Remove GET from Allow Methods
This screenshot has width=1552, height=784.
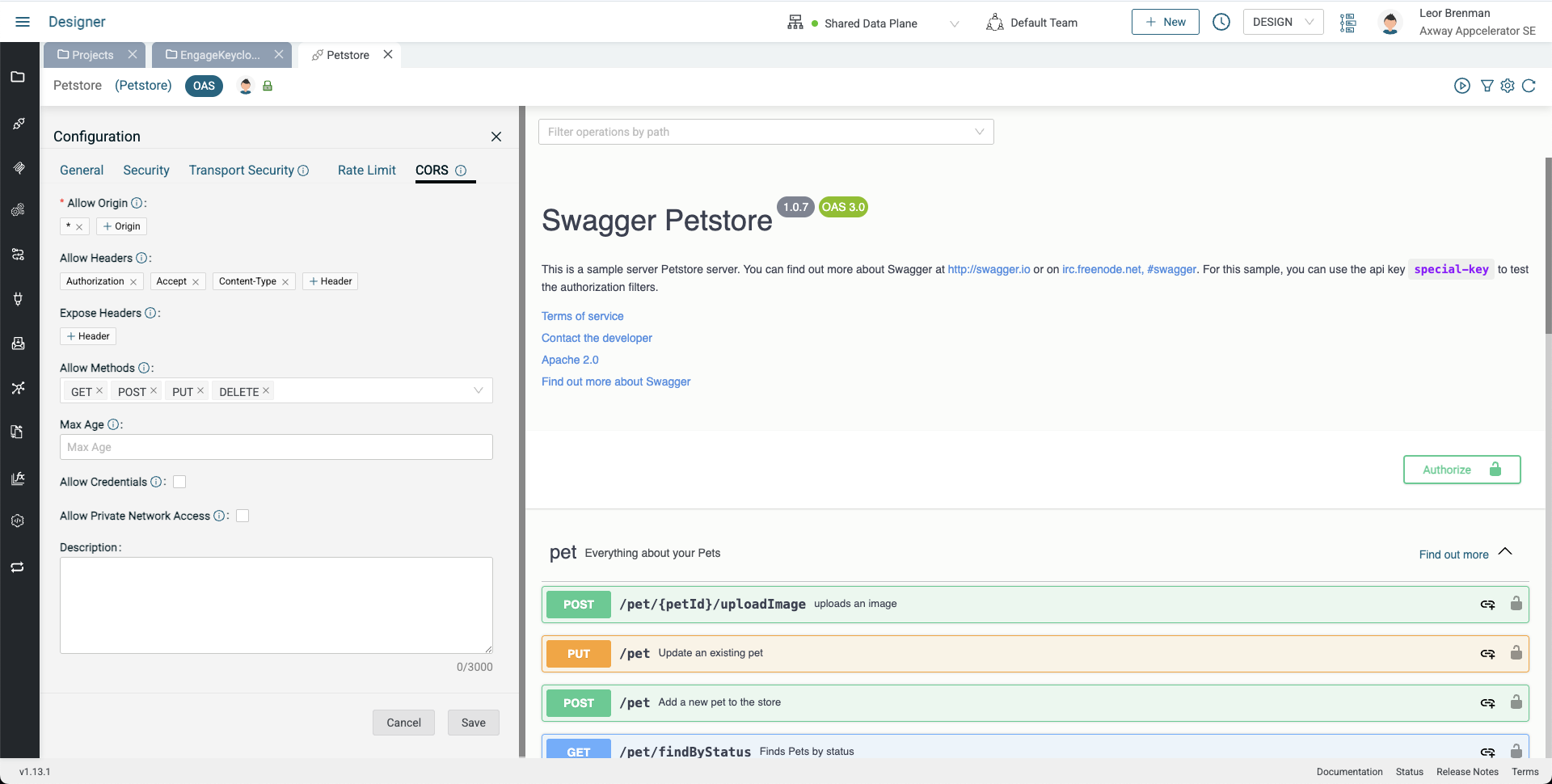(x=99, y=390)
